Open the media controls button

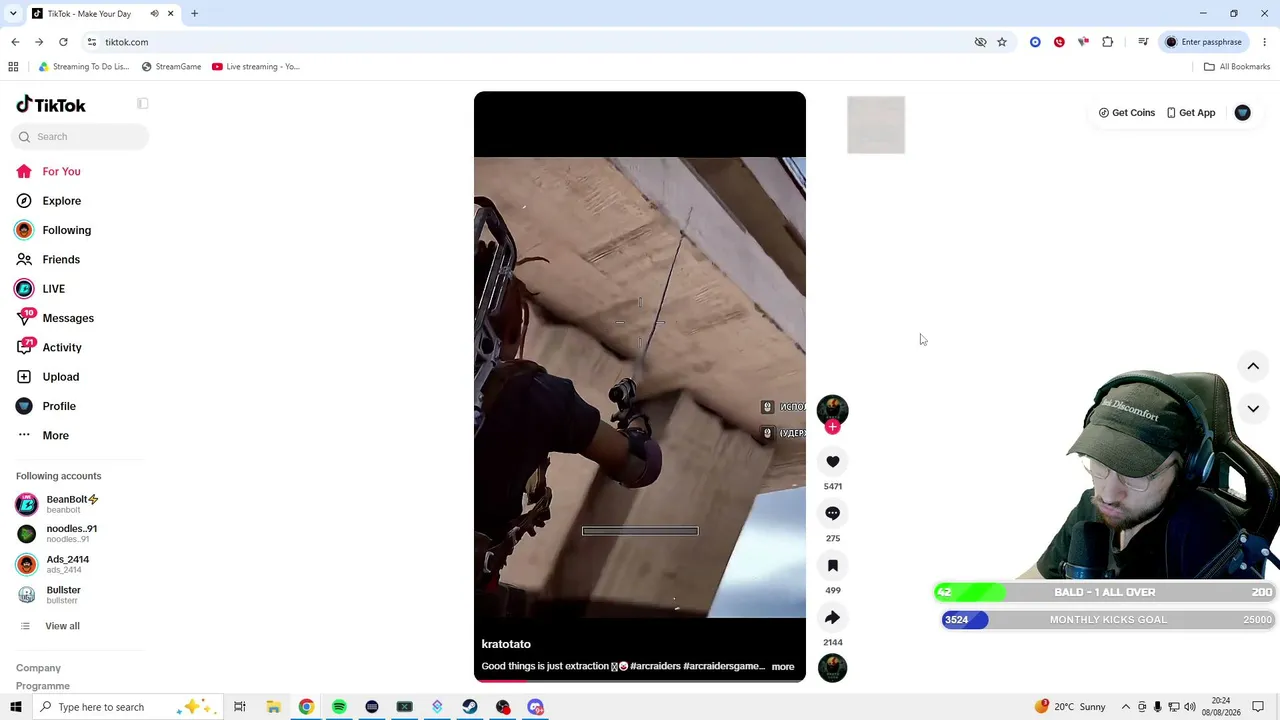[x=1143, y=42]
